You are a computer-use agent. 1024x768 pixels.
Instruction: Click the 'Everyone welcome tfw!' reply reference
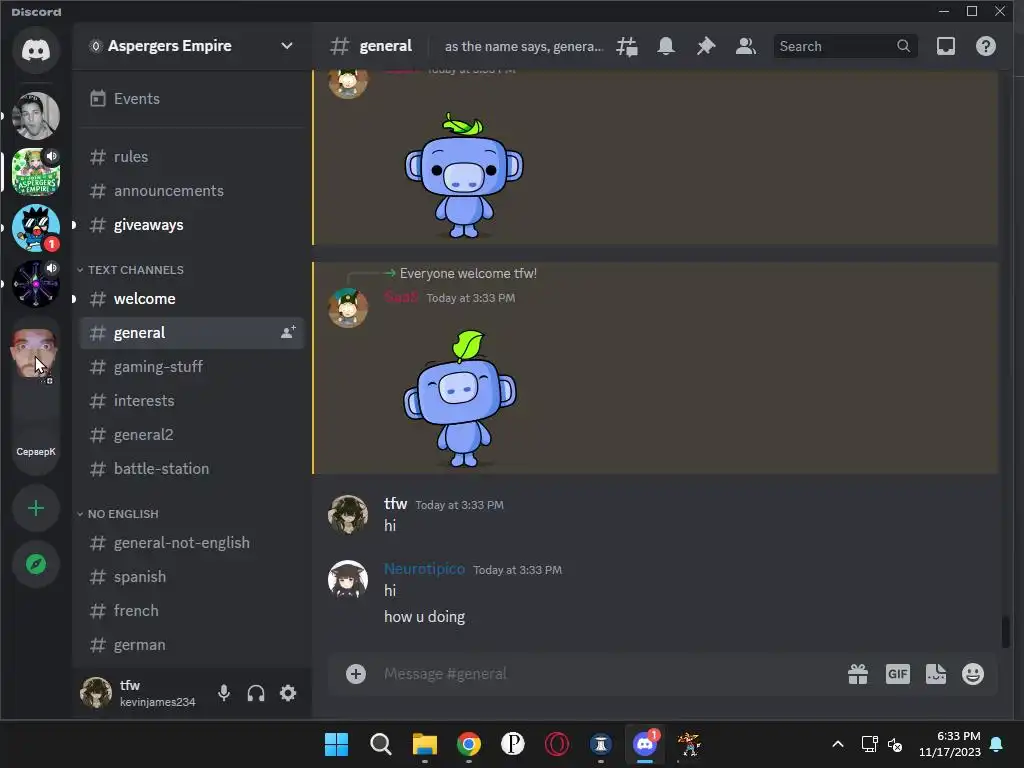pyautogui.click(x=468, y=273)
